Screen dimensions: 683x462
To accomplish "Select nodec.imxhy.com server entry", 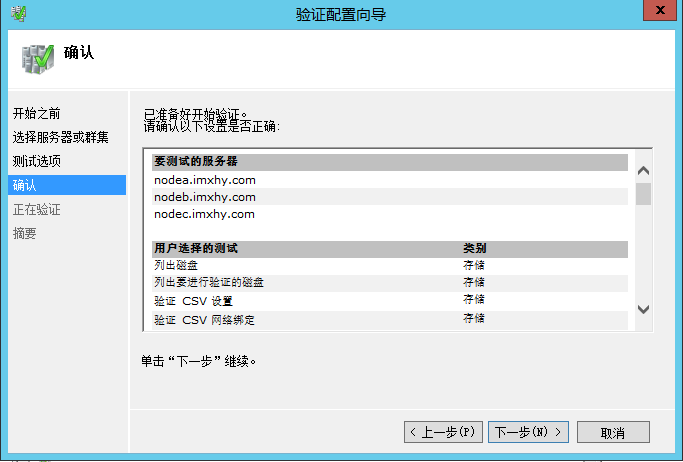I will click(x=390, y=214).
